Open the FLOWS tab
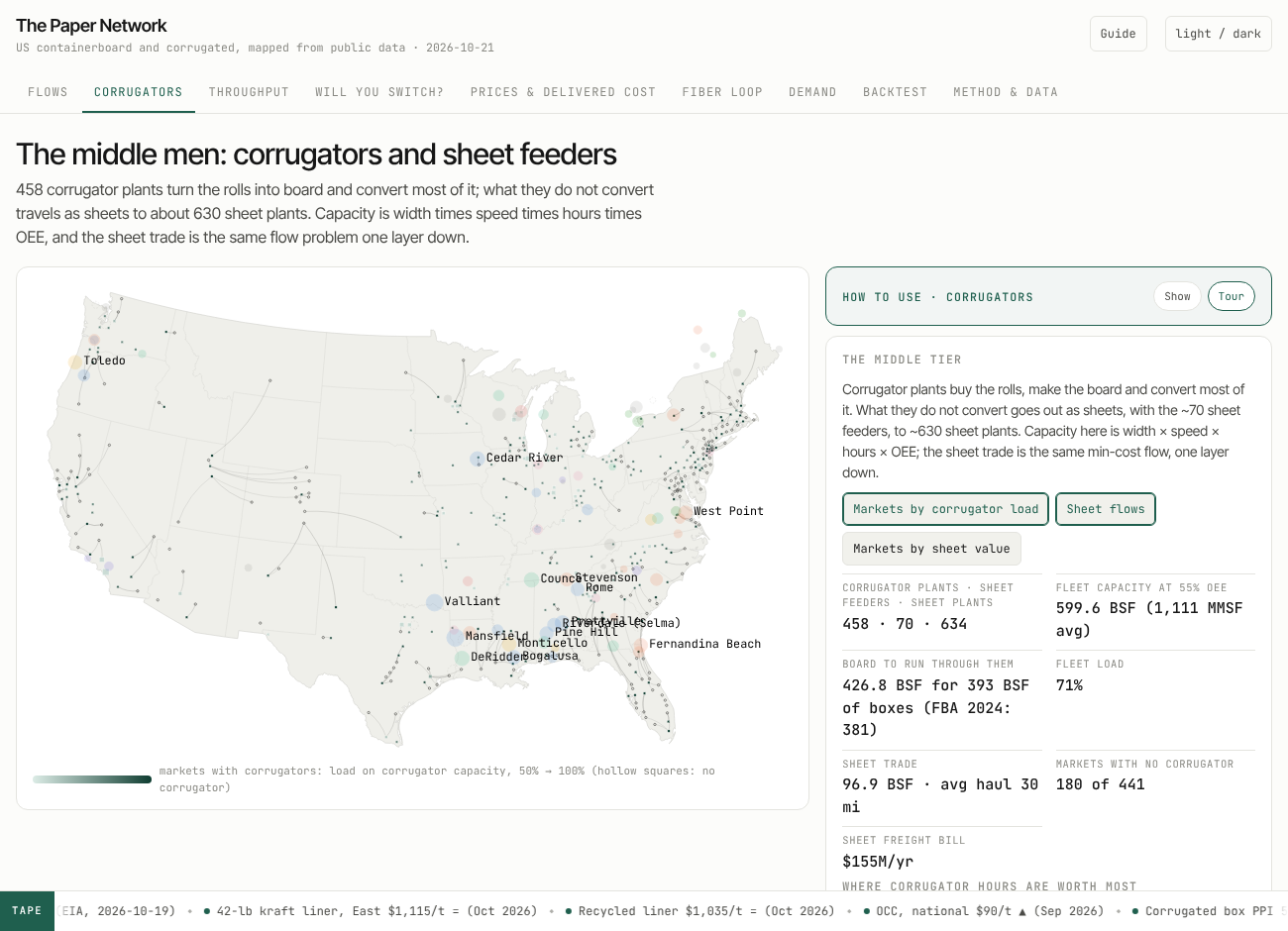Viewport: 1288px width, 931px height. pyautogui.click(x=48, y=92)
